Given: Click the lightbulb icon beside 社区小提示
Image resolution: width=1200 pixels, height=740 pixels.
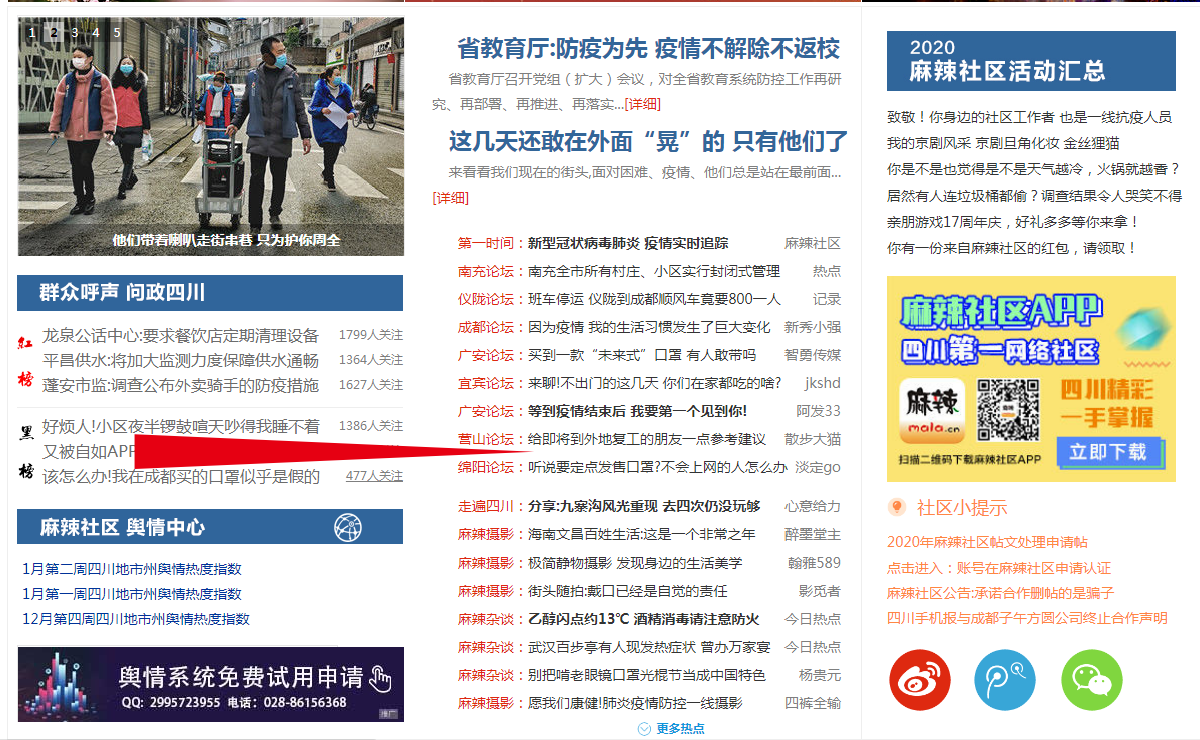Looking at the screenshot, I should [897, 508].
